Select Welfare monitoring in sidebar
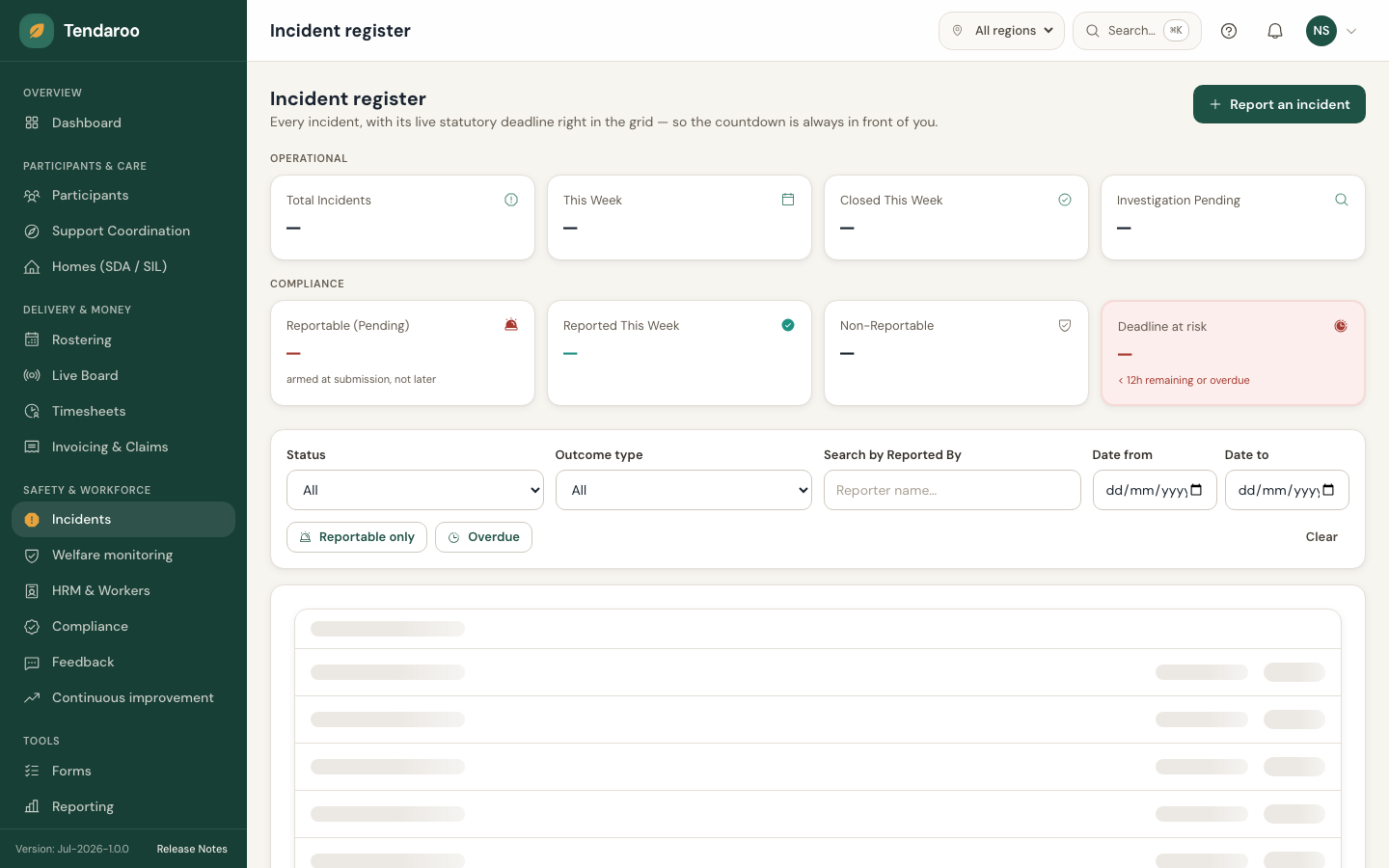 (x=123, y=555)
